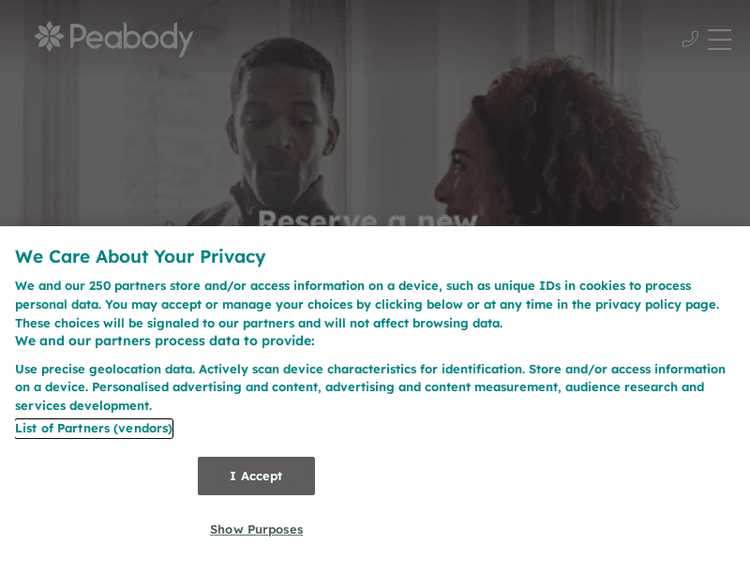750x563 pixels.
Task: Click 'unique IDs in cookies' phrase
Action: tap(569, 285)
